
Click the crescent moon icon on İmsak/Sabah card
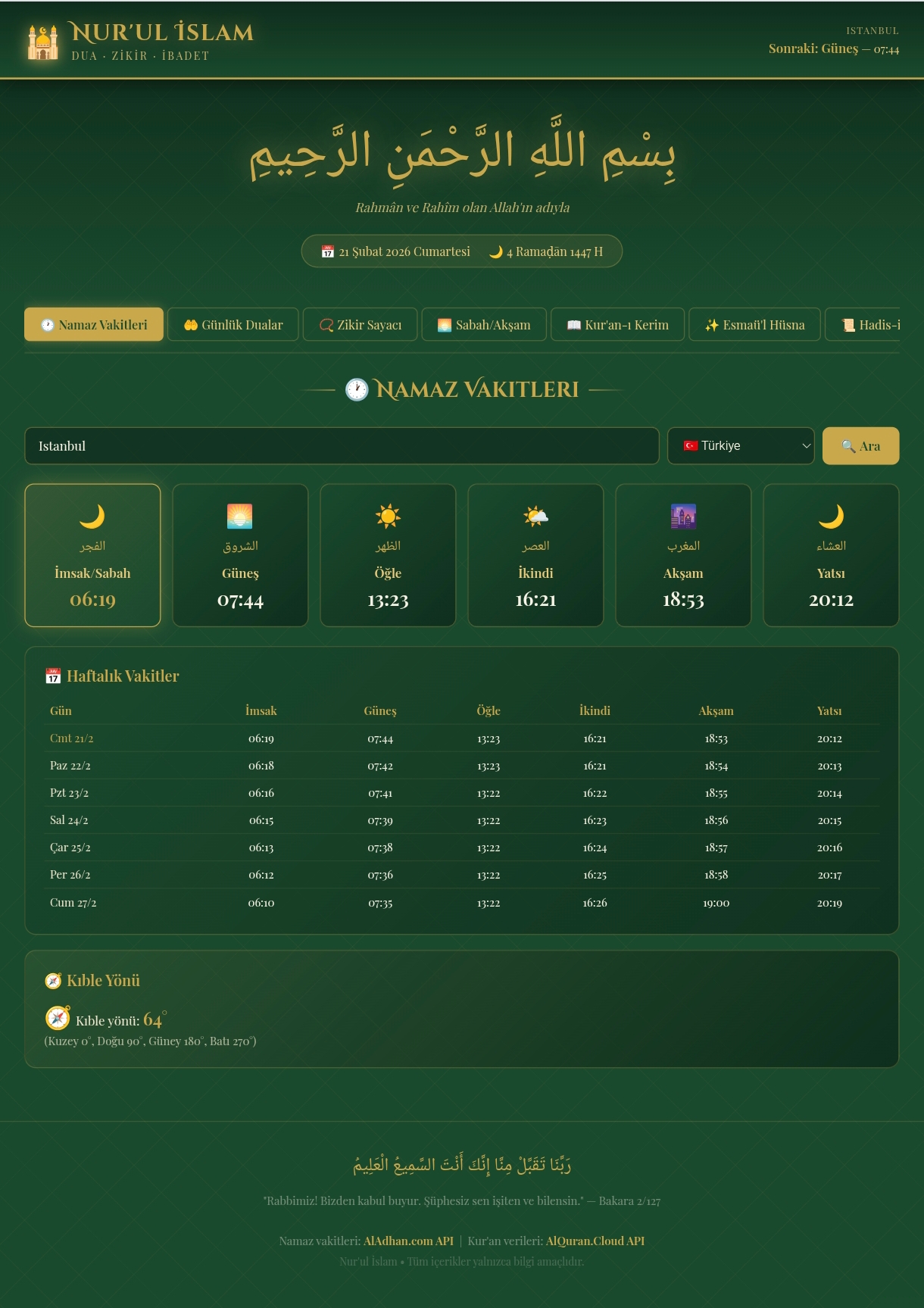(92, 517)
